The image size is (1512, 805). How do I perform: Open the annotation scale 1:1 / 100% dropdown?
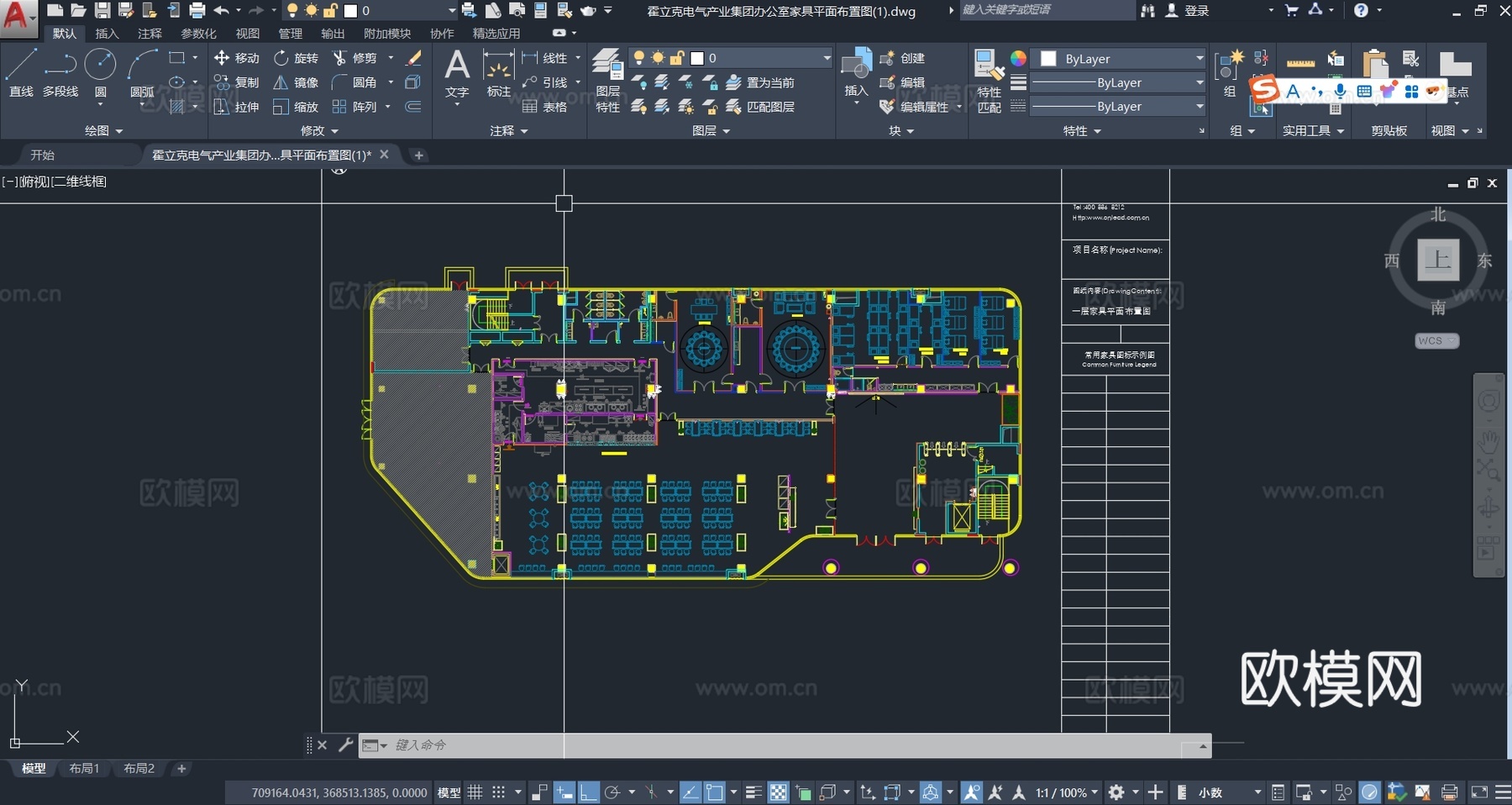[1066, 792]
